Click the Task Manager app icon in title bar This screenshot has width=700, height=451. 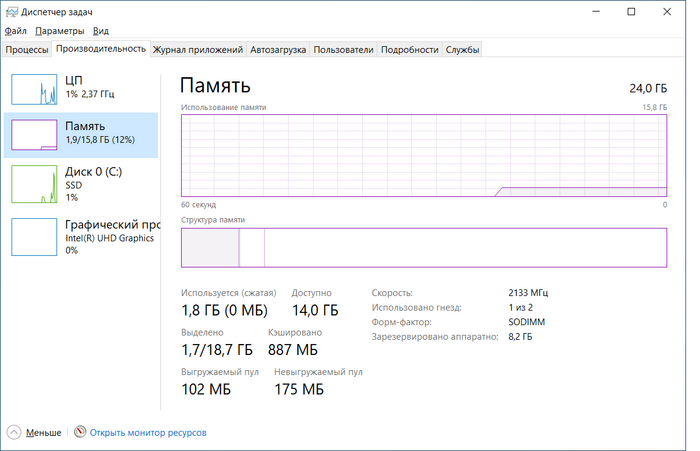tap(11, 11)
